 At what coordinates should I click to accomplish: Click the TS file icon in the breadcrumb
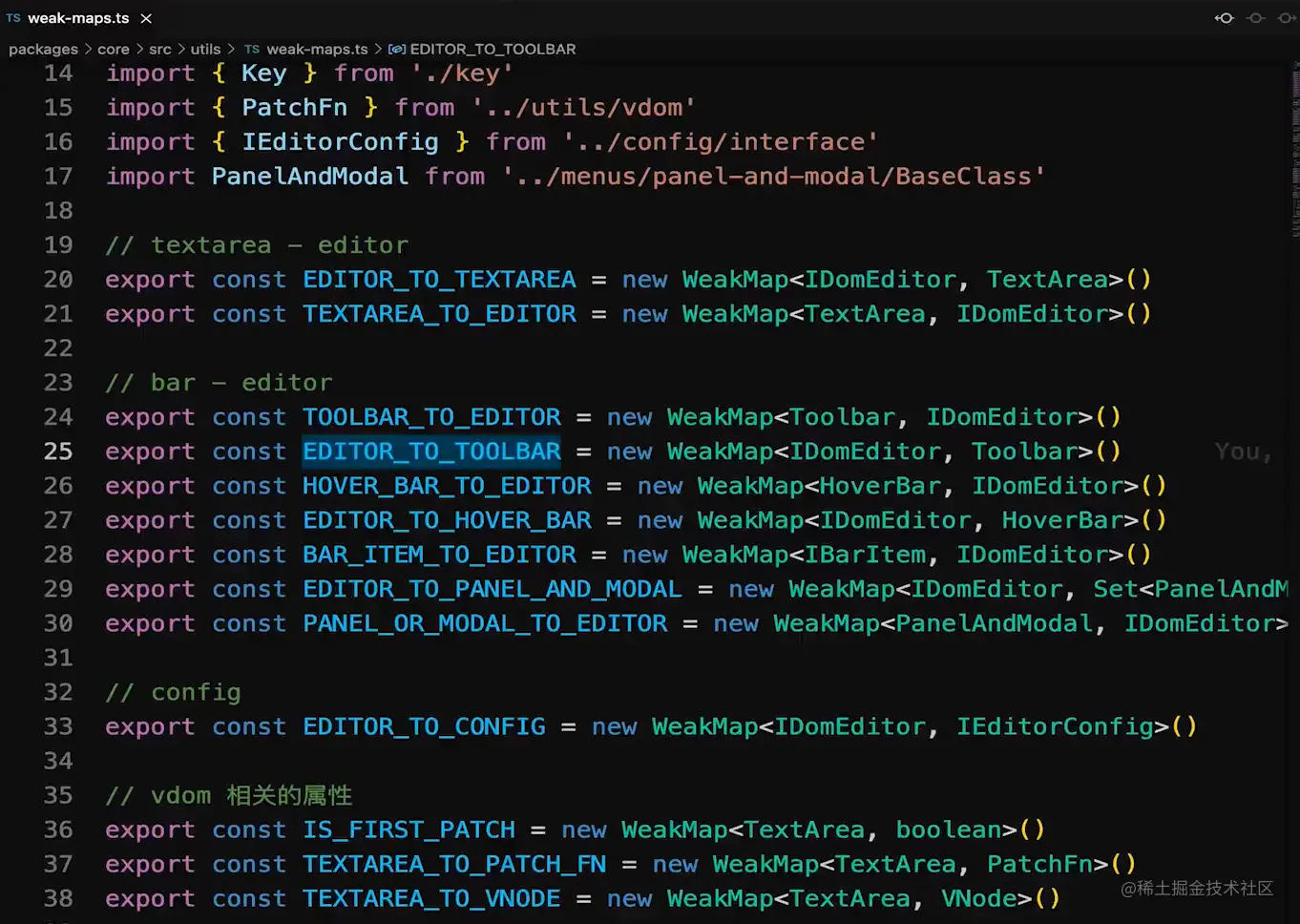[252, 49]
